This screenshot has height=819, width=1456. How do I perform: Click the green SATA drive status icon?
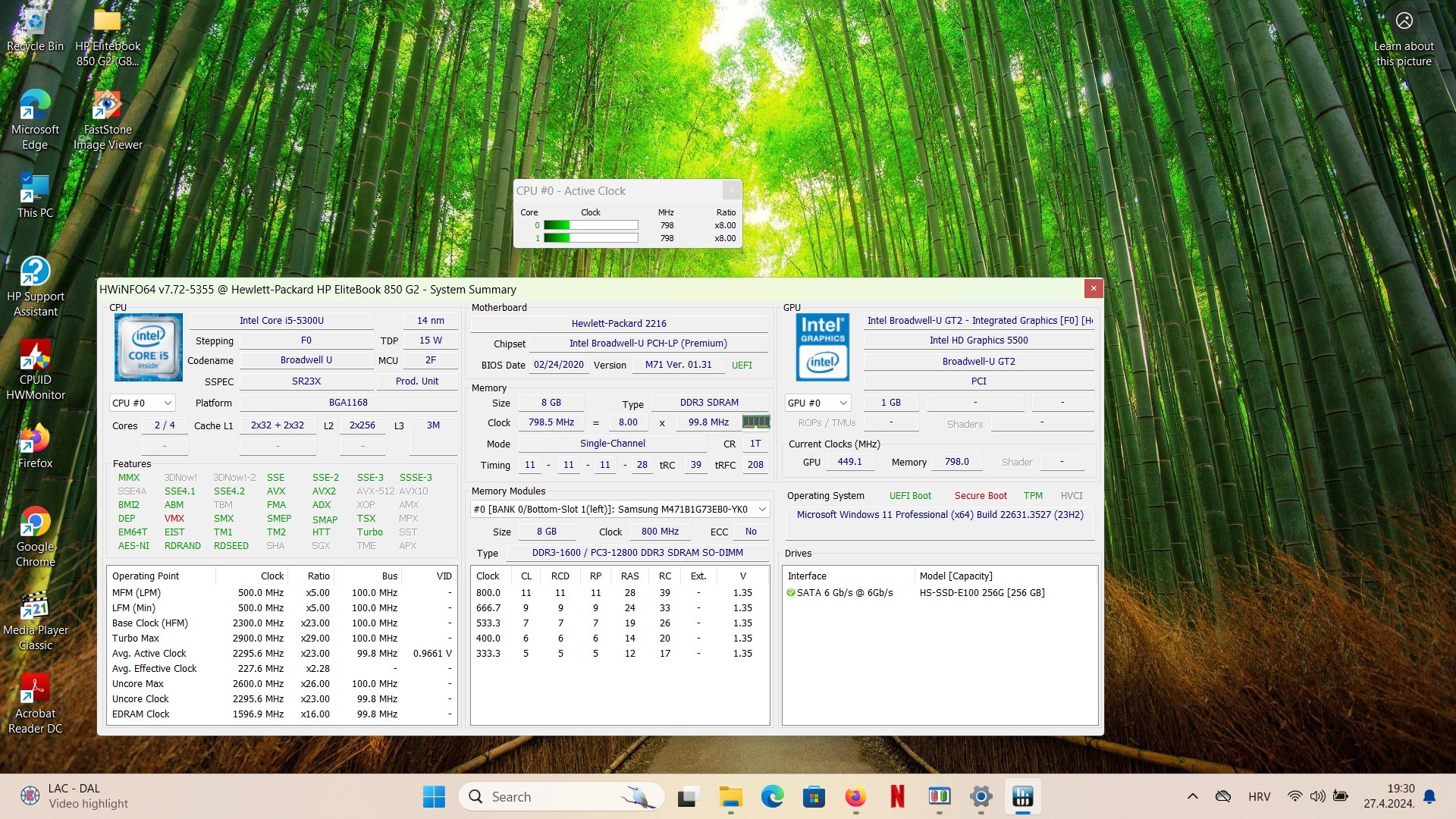point(791,593)
